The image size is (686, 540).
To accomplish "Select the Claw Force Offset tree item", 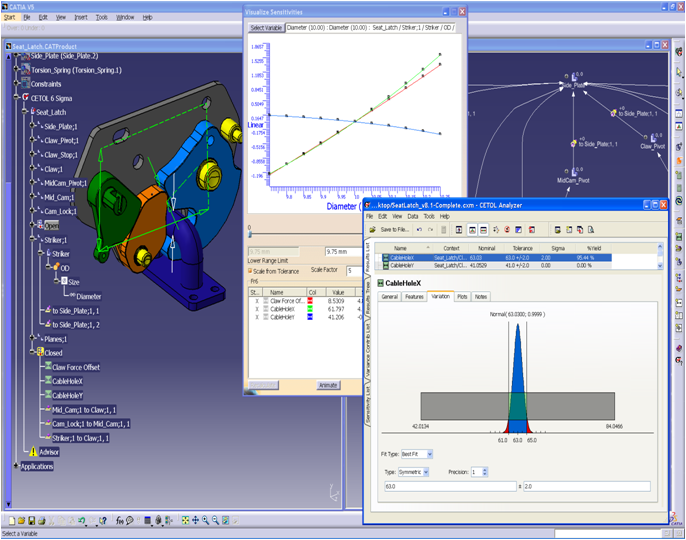I will click(76, 367).
